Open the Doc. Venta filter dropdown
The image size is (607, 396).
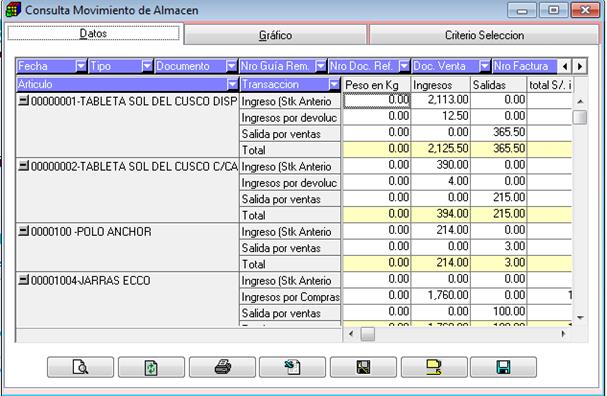coord(484,66)
